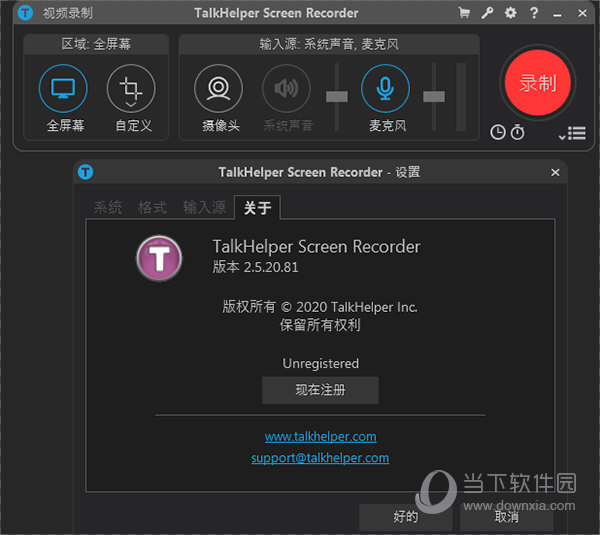This screenshot has height=535, width=600.
Task: Select the 关于 tab
Action: [258, 208]
